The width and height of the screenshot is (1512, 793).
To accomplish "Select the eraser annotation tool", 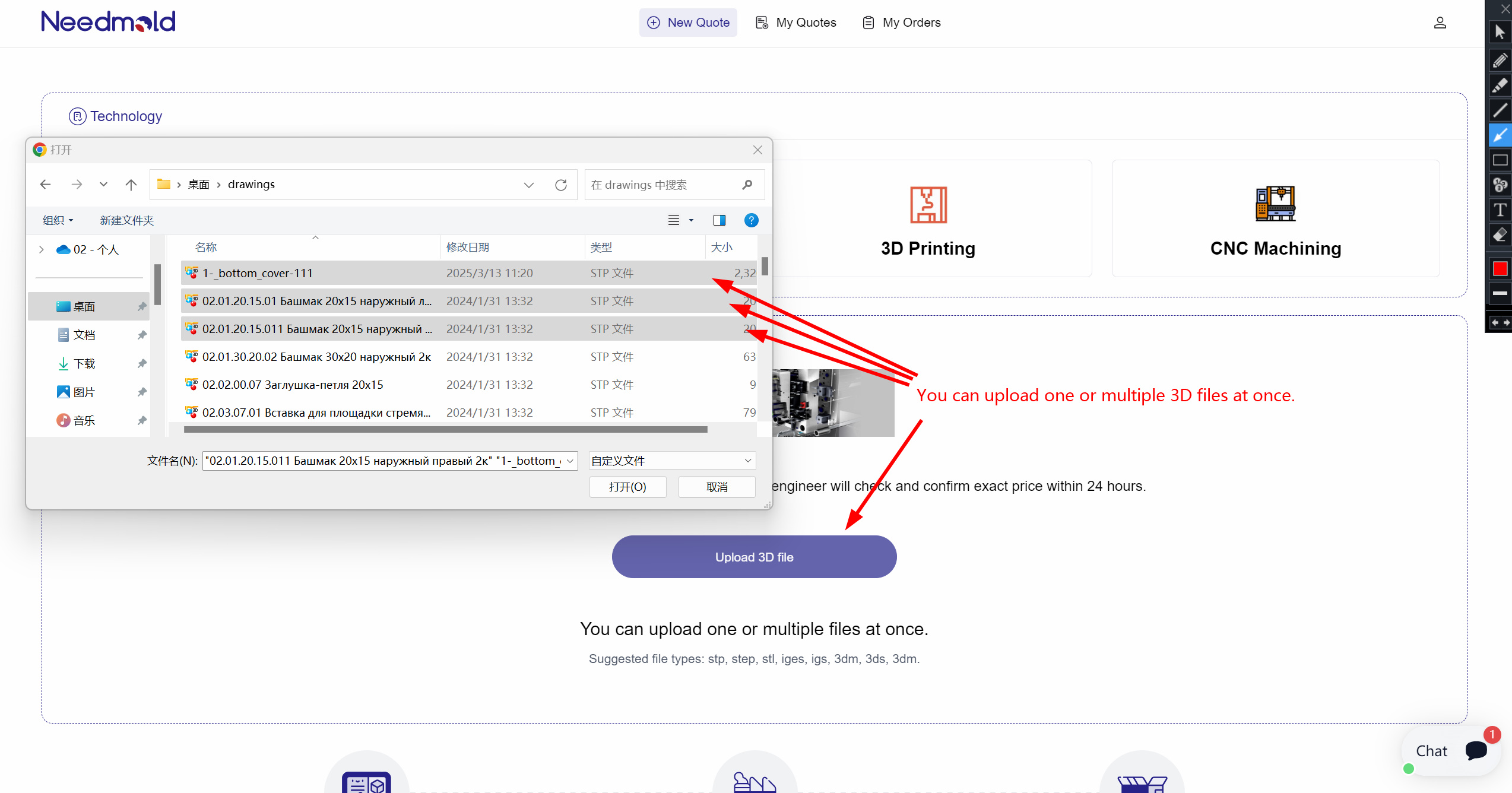I will (x=1500, y=236).
